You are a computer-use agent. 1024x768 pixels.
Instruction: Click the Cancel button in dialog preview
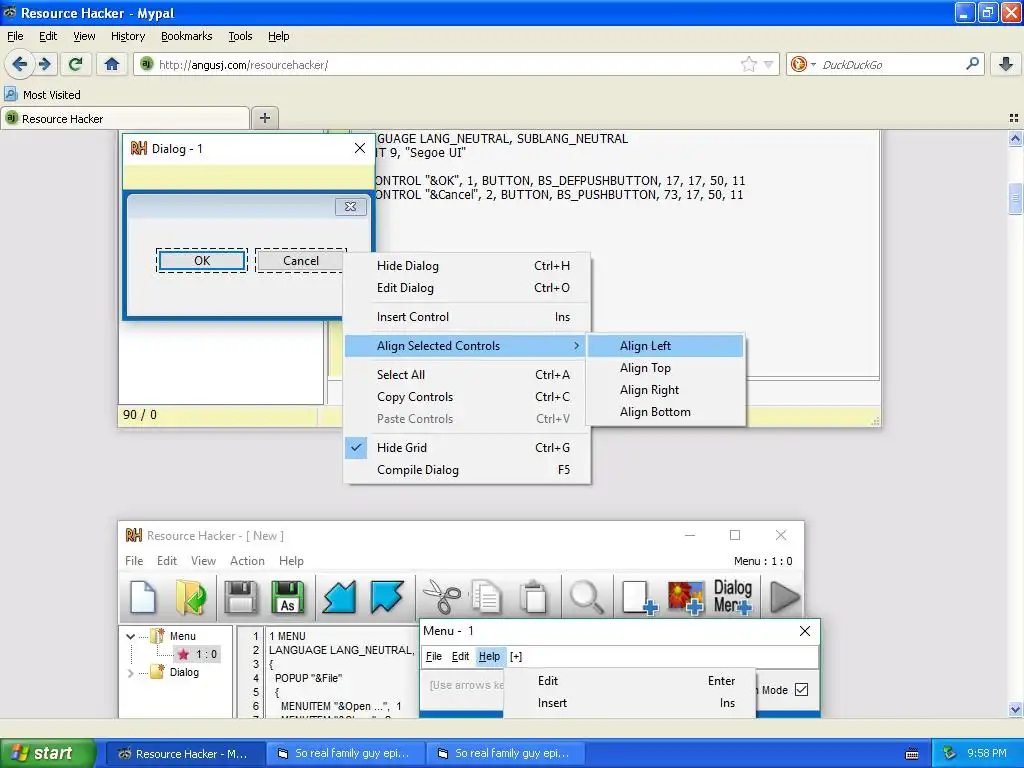(300, 261)
